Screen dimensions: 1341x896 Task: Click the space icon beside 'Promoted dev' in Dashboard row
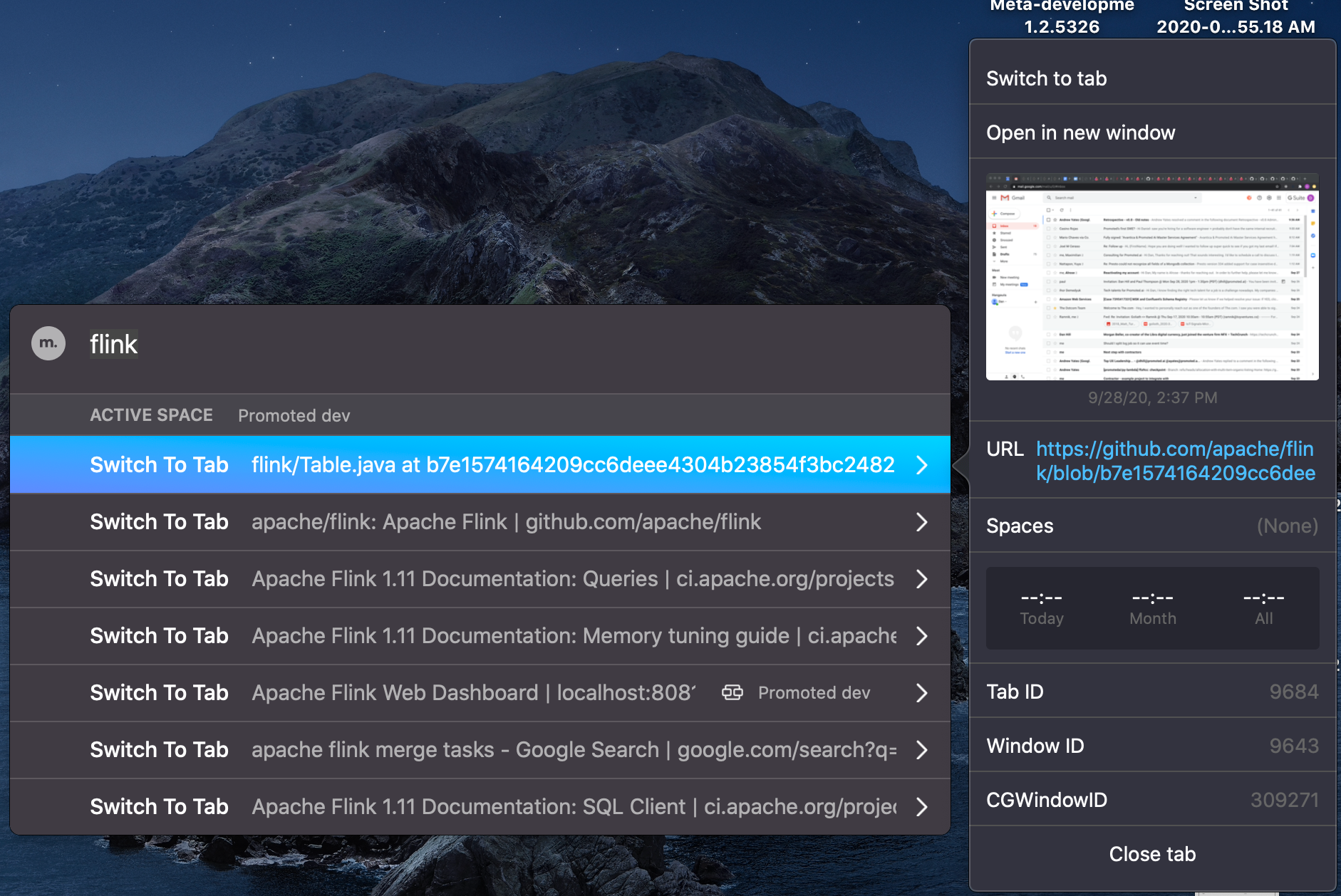click(x=732, y=693)
